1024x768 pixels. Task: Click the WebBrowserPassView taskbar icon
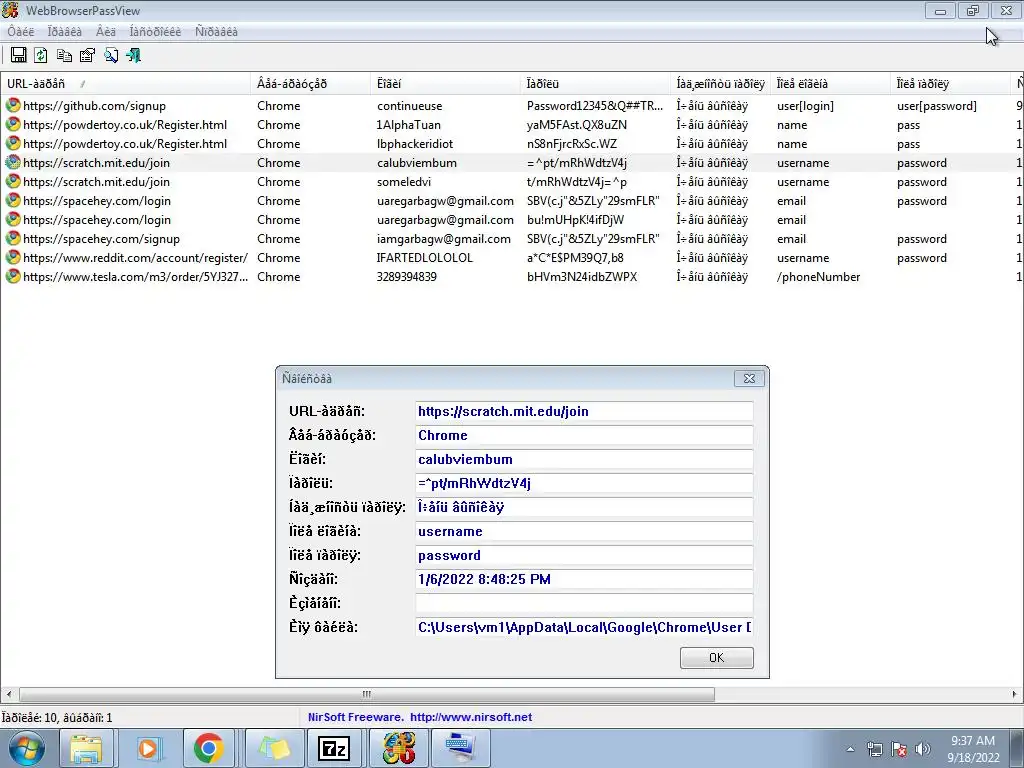pos(398,748)
